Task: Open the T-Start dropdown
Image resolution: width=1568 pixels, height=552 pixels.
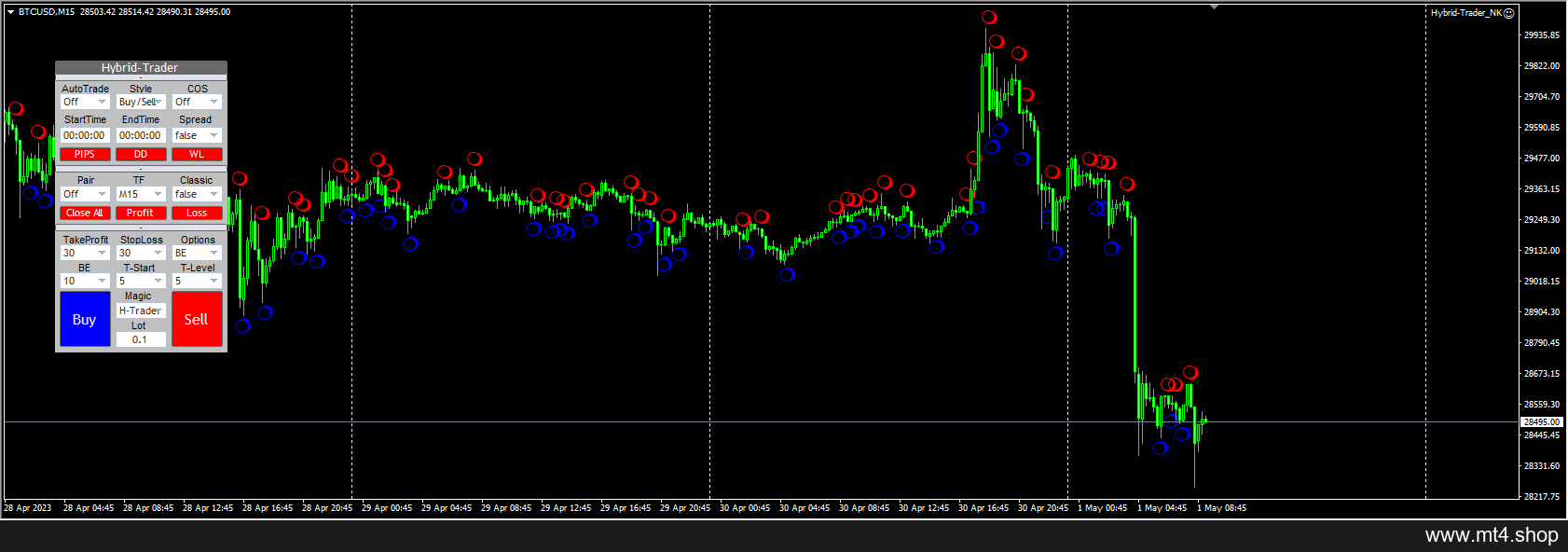Action: click(141, 281)
